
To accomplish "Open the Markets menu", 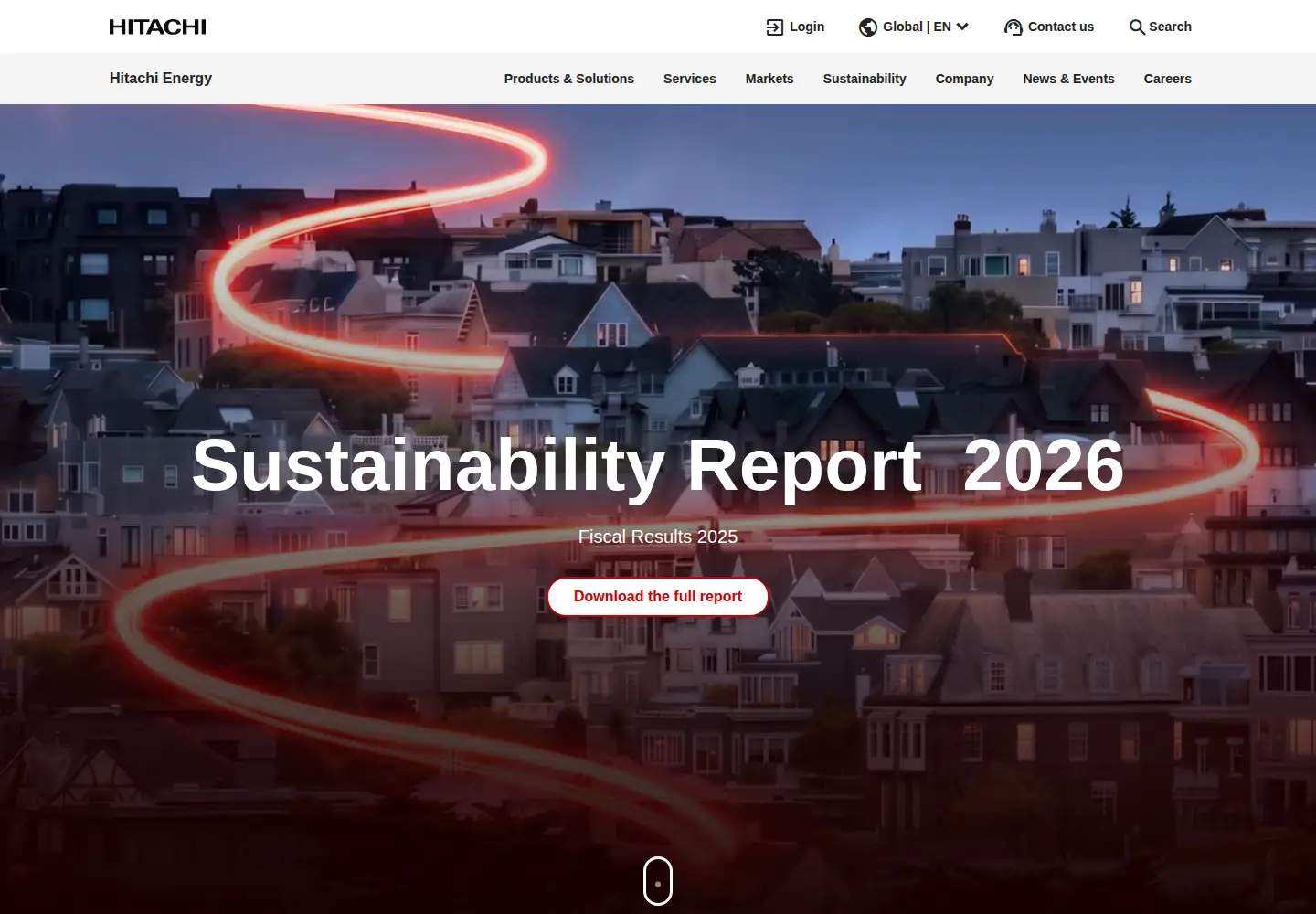I will 769,79.
